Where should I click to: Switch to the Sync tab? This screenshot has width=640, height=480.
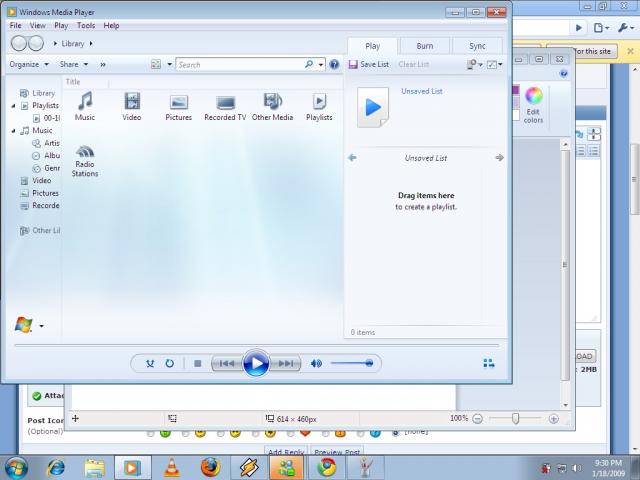pyautogui.click(x=477, y=46)
